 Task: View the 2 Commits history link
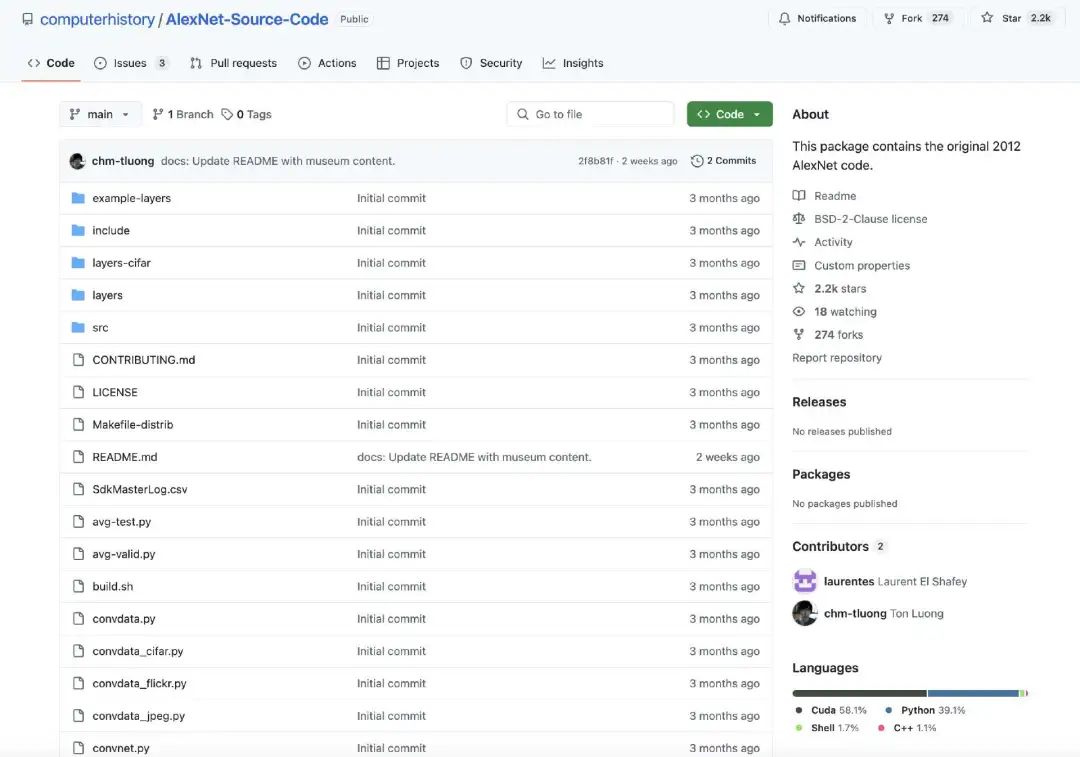[724, 161]
